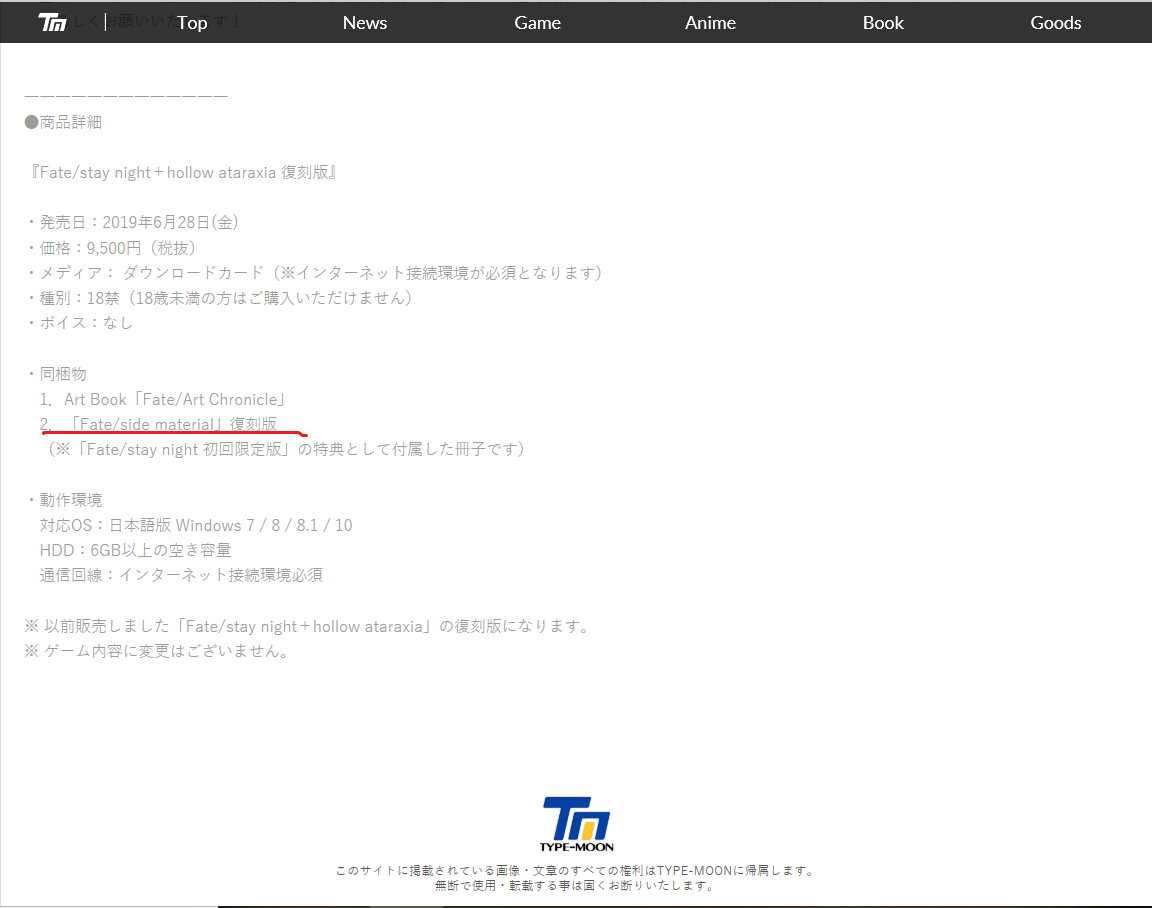Click the 対応OS Windows requirements line
The image size is (1152, 908).
196,525
